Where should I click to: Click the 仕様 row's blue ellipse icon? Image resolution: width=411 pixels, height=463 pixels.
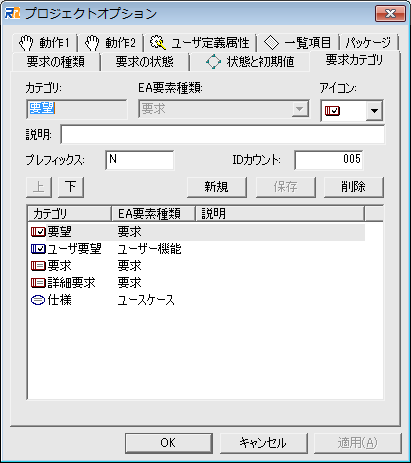click(38, 300)
